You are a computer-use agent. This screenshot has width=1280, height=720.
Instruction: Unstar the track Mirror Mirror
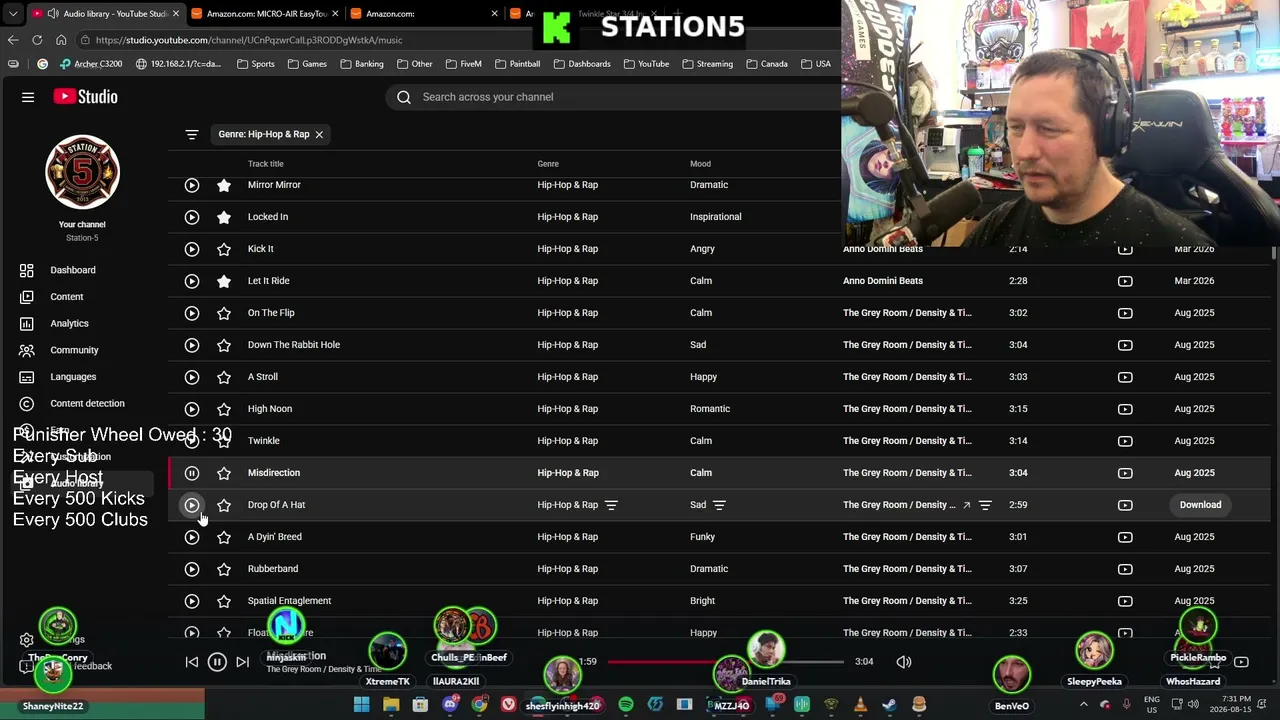pos(224,185)
